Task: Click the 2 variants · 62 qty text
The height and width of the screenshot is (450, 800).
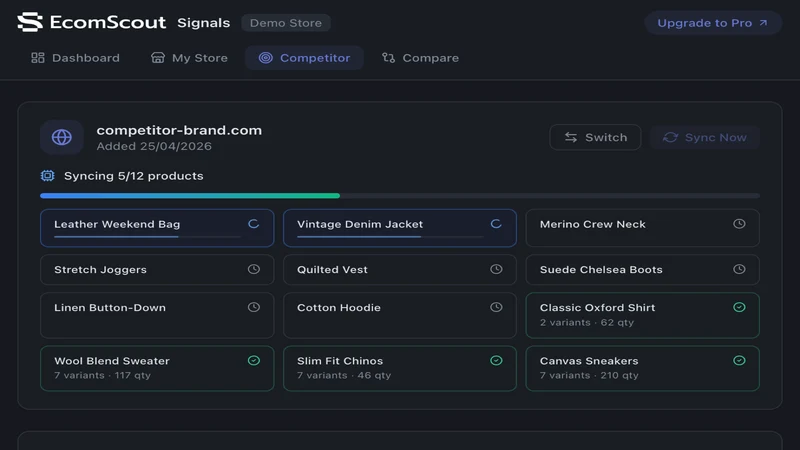Action: (587, 322)
